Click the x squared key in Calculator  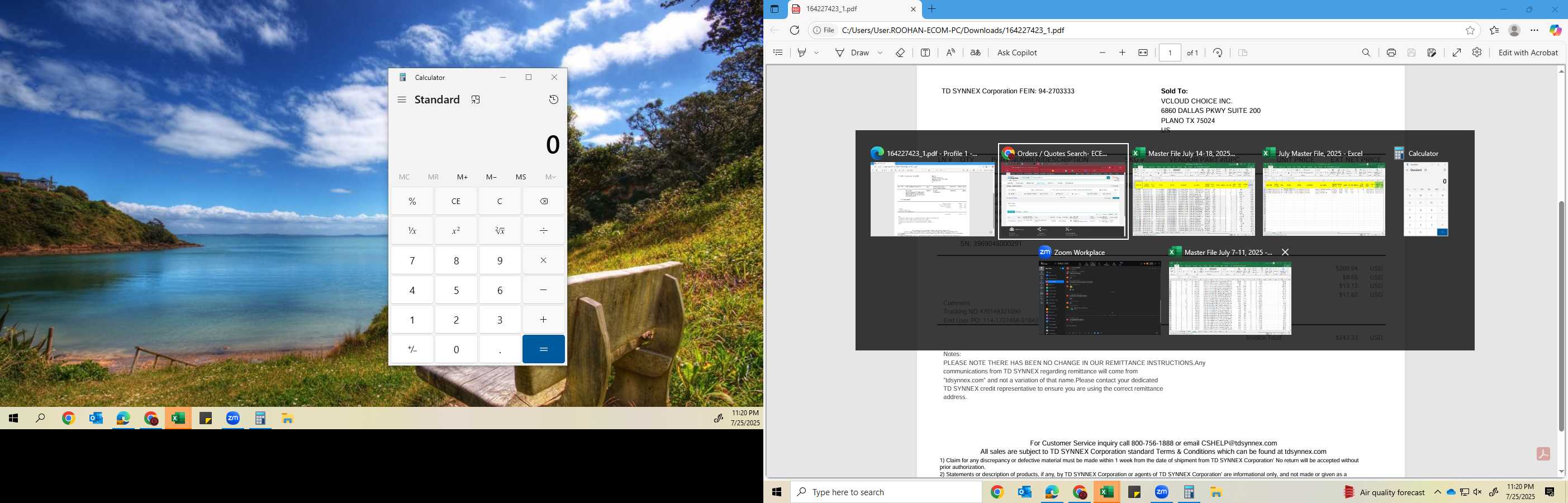pos(456,231)
